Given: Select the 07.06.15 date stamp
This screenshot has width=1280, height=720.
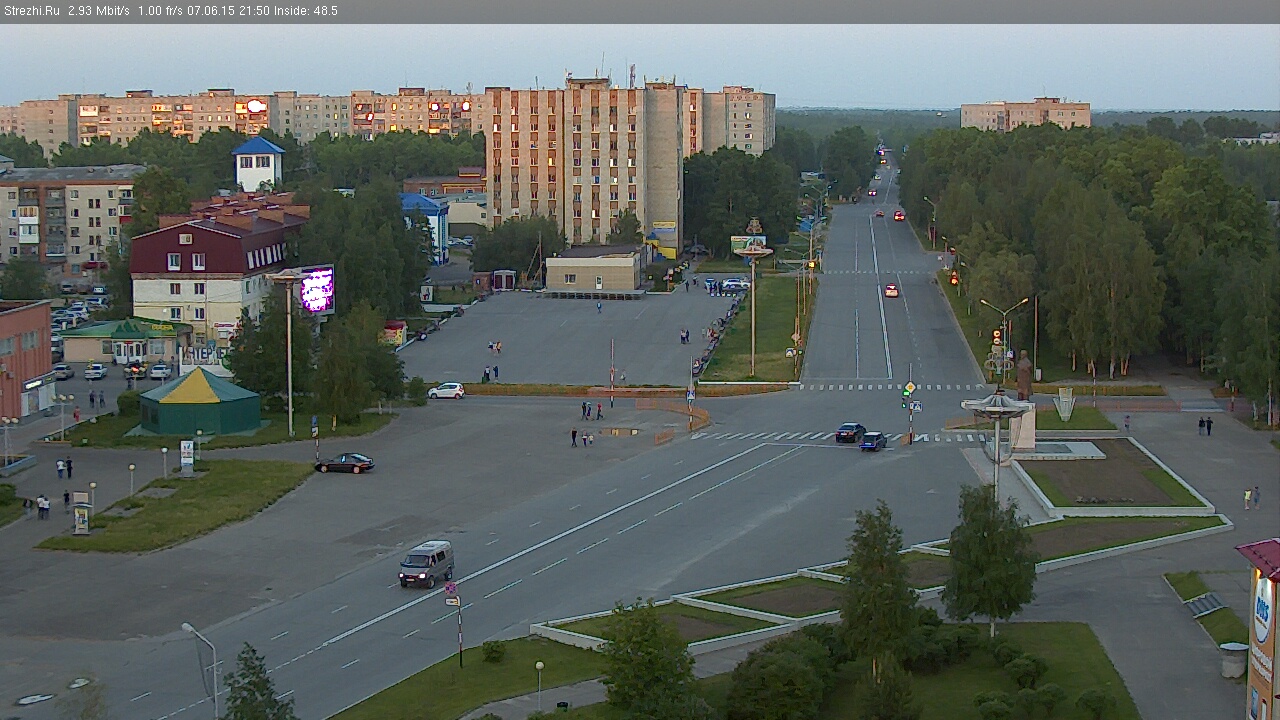Looking at the screenshot, I should click(212, 11).
